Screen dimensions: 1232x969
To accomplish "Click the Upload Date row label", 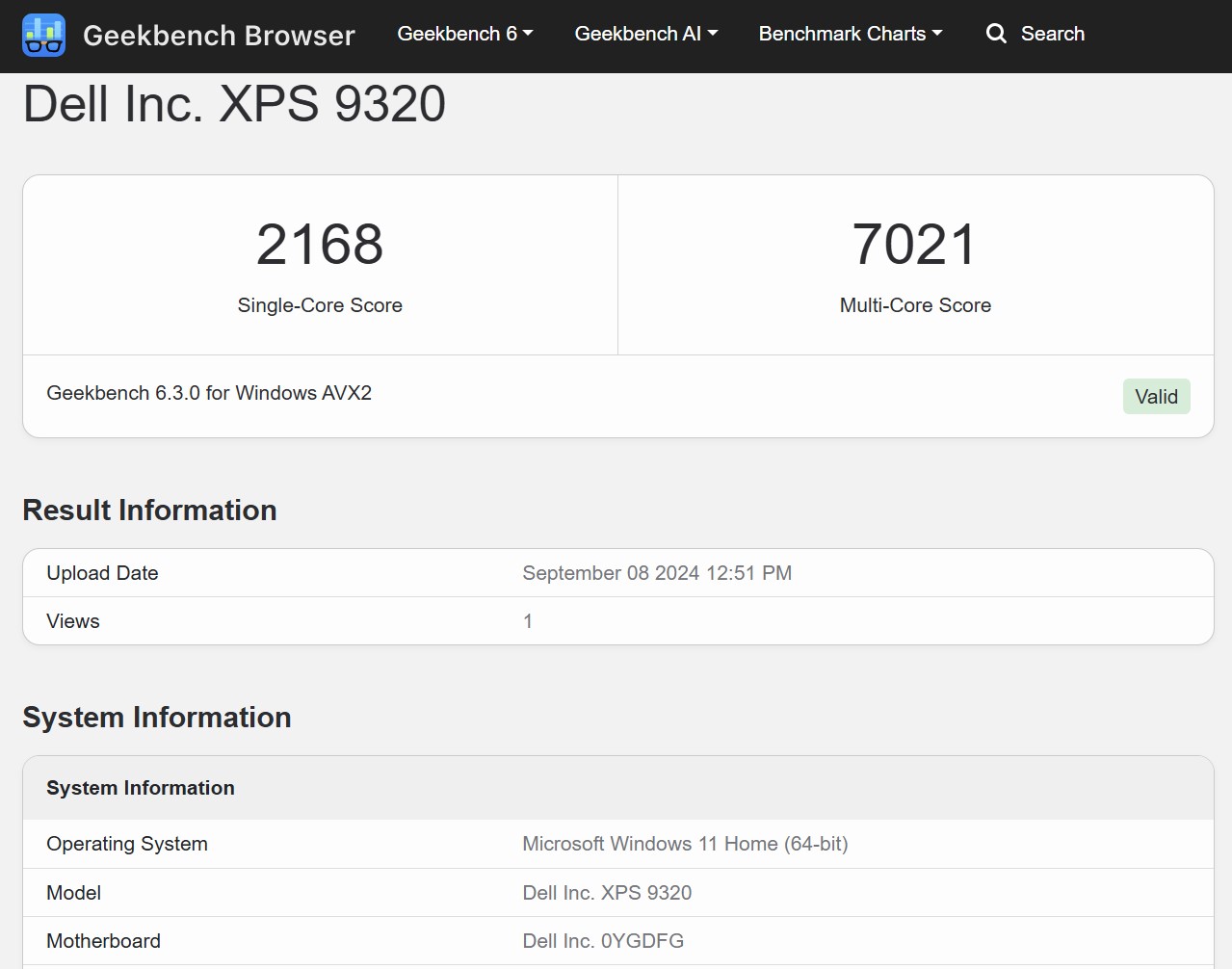I will (102, 573).
